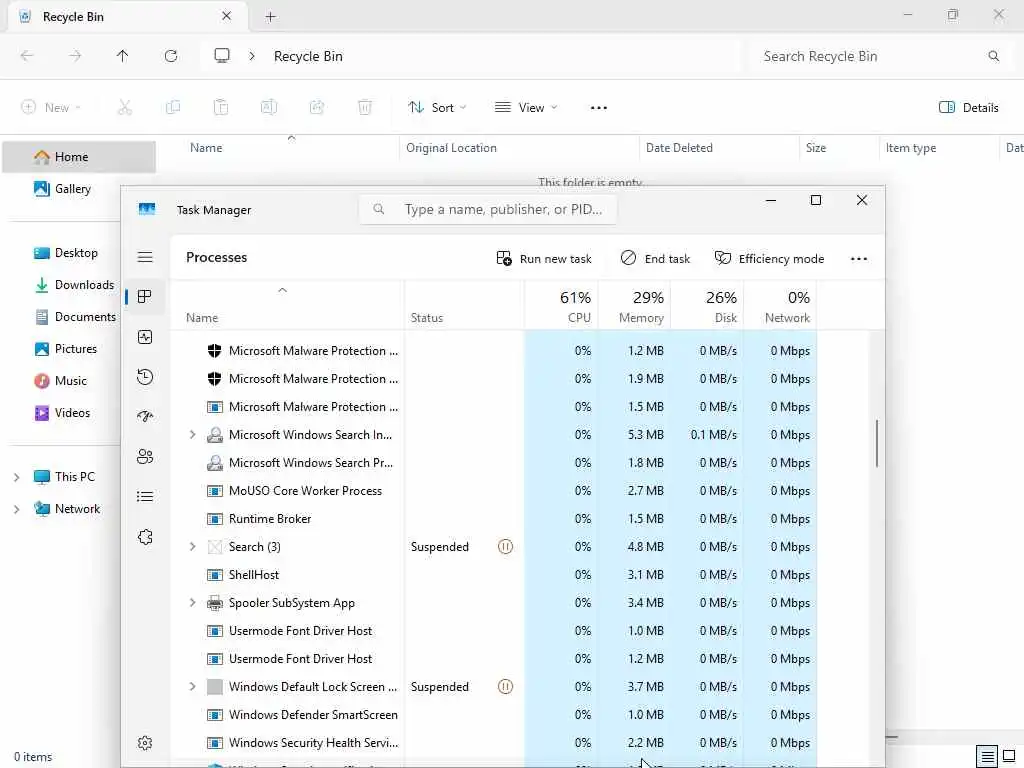Click Task Manager vertical scrollbar thumb
This screenshot has height=768, width=1024.
coord(876,443)
